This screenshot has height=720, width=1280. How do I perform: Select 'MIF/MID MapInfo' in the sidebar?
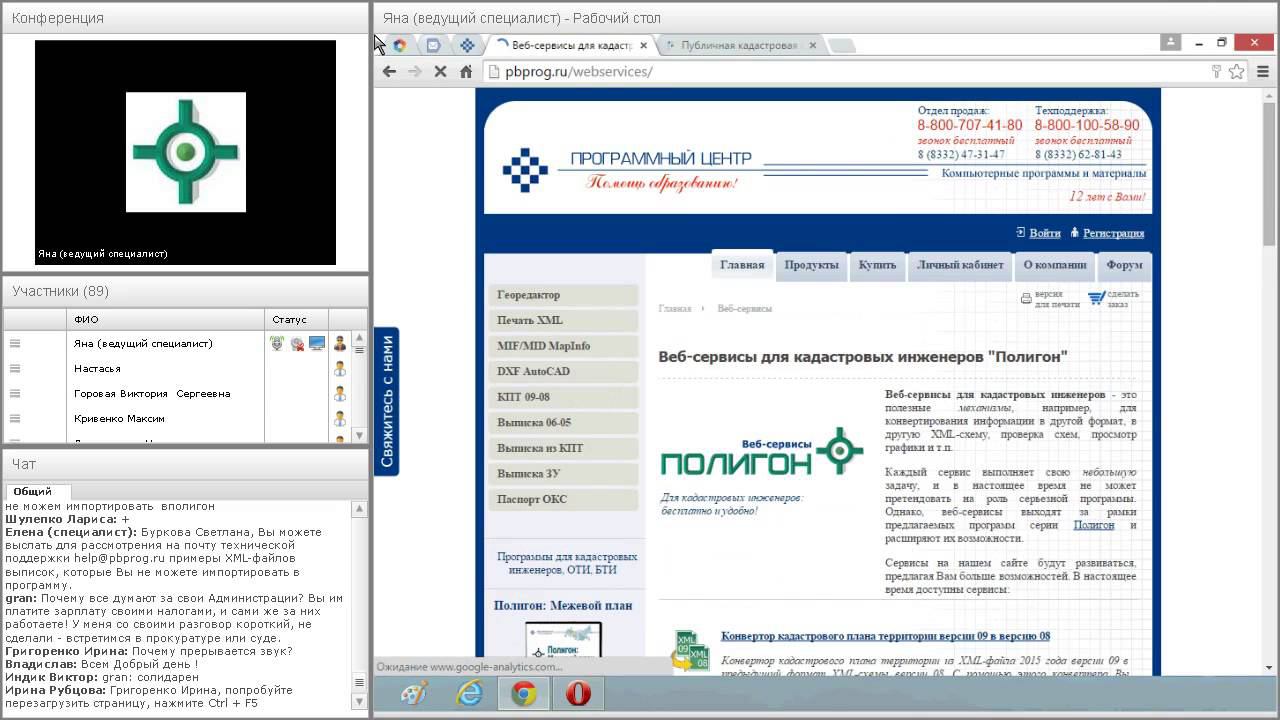click(563, 346)
